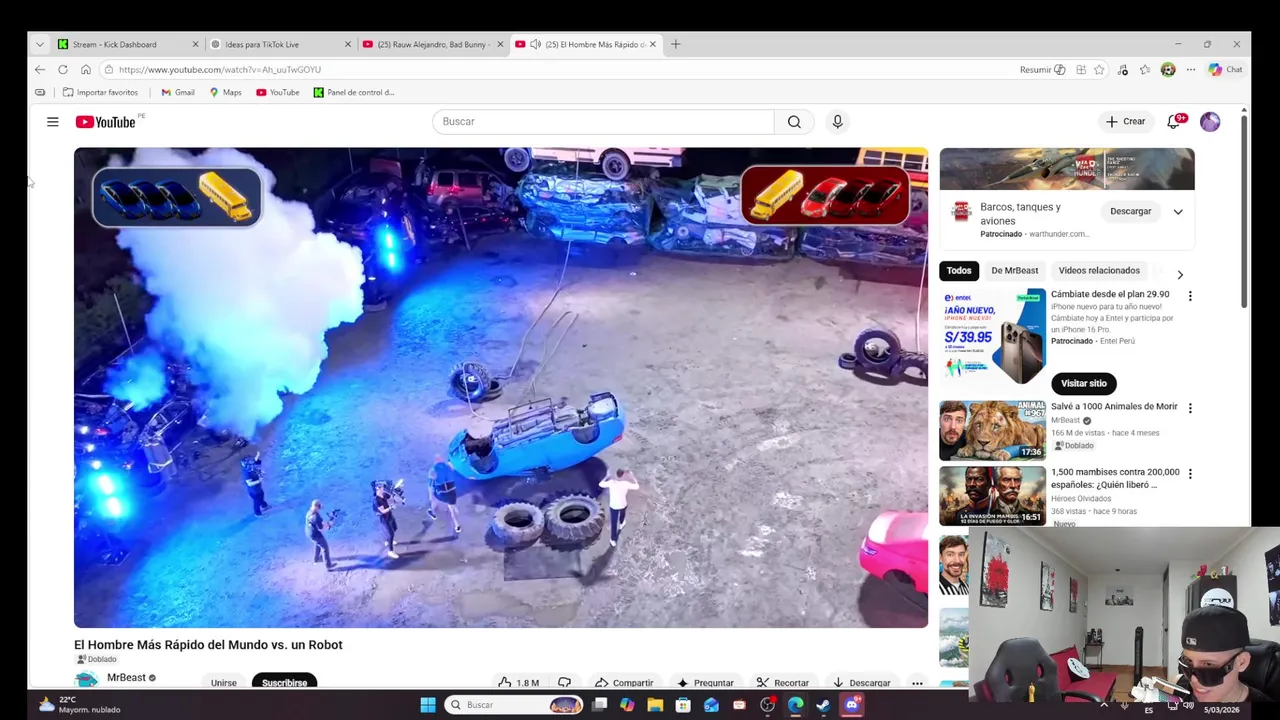
Task: Open options for the Entel ad
Action: click(1190, 296)
